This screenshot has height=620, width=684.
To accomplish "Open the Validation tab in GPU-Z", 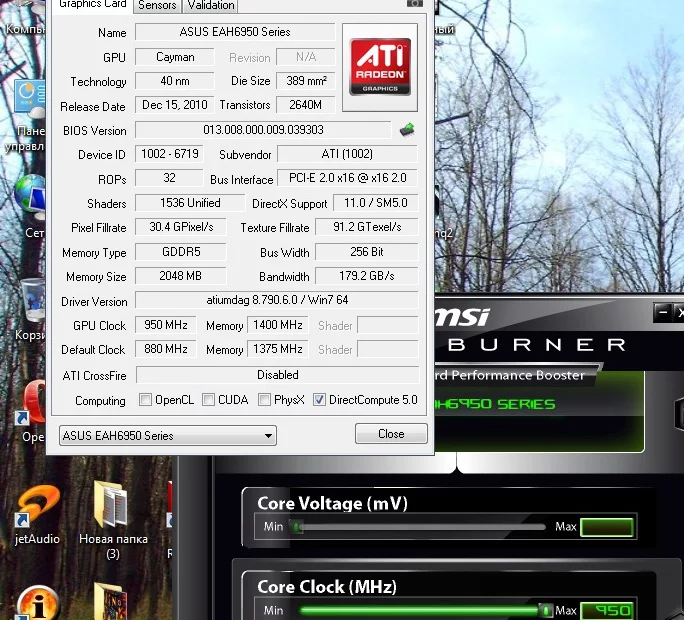I will [211, 6].
